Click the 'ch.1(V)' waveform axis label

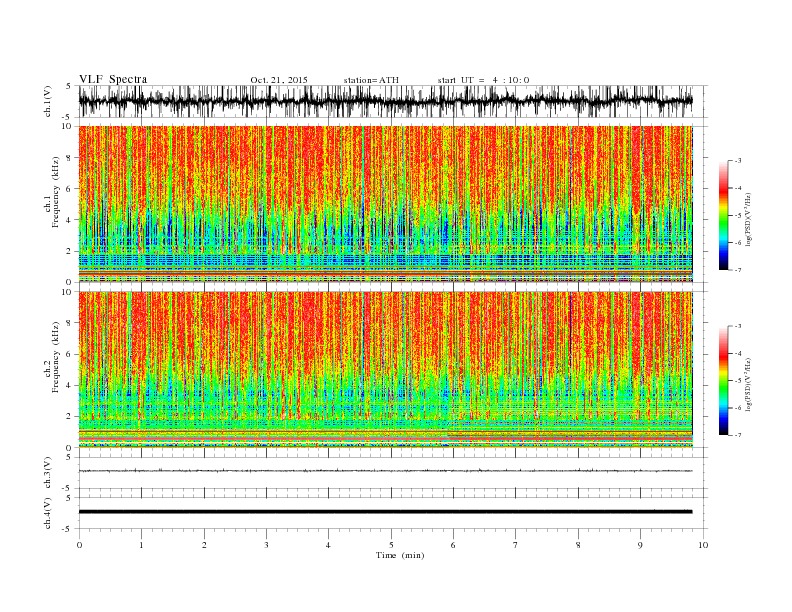pos(48,101)
